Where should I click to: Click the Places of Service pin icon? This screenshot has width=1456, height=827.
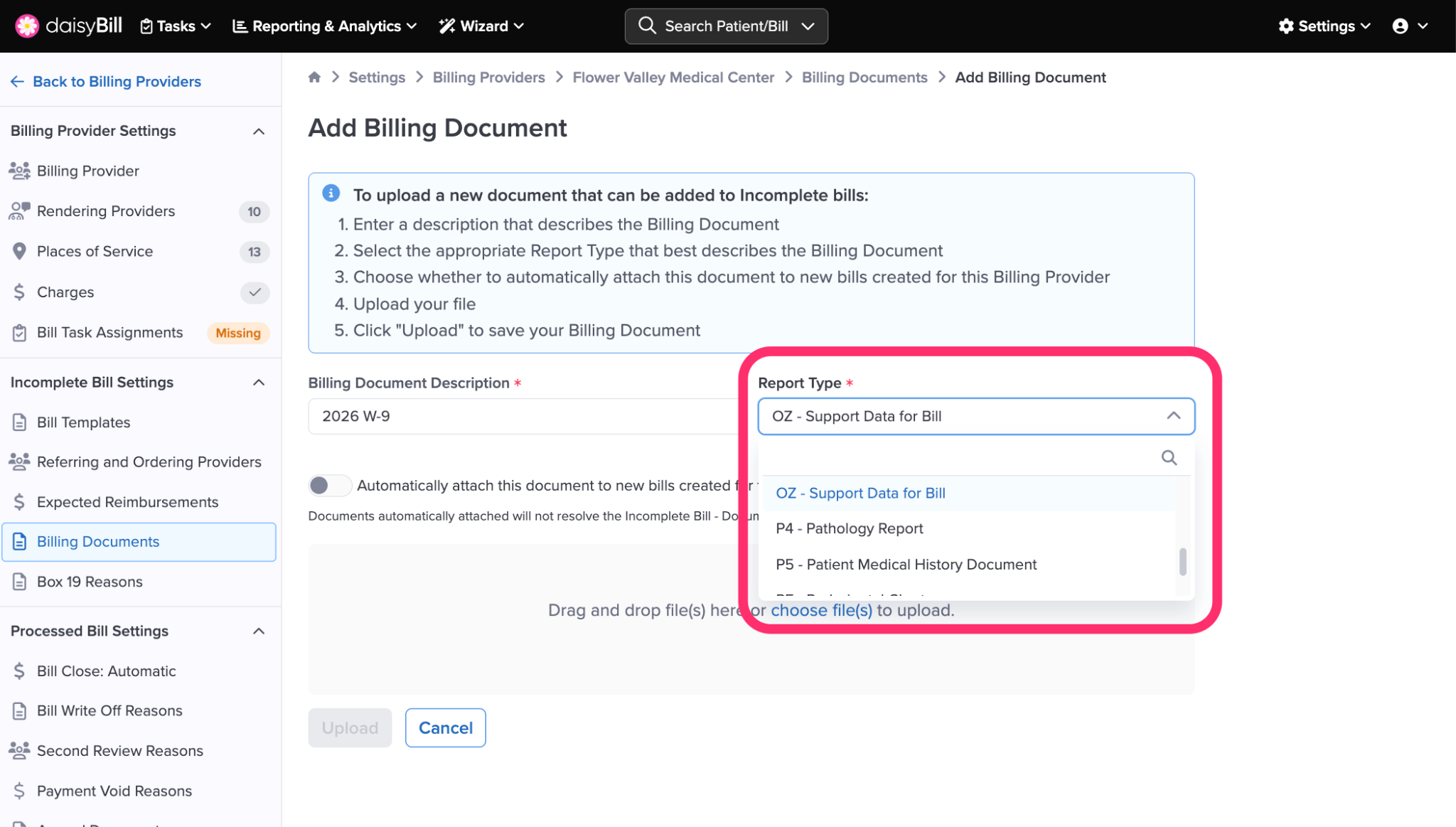click(19, 251)
